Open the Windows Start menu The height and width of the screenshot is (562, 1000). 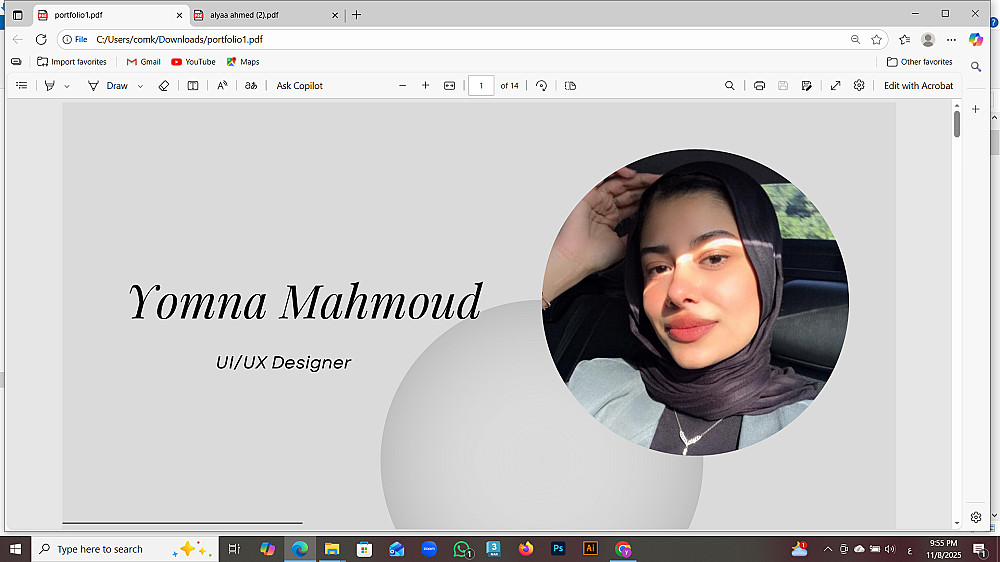pyautogui.click(x=15, y=549)
